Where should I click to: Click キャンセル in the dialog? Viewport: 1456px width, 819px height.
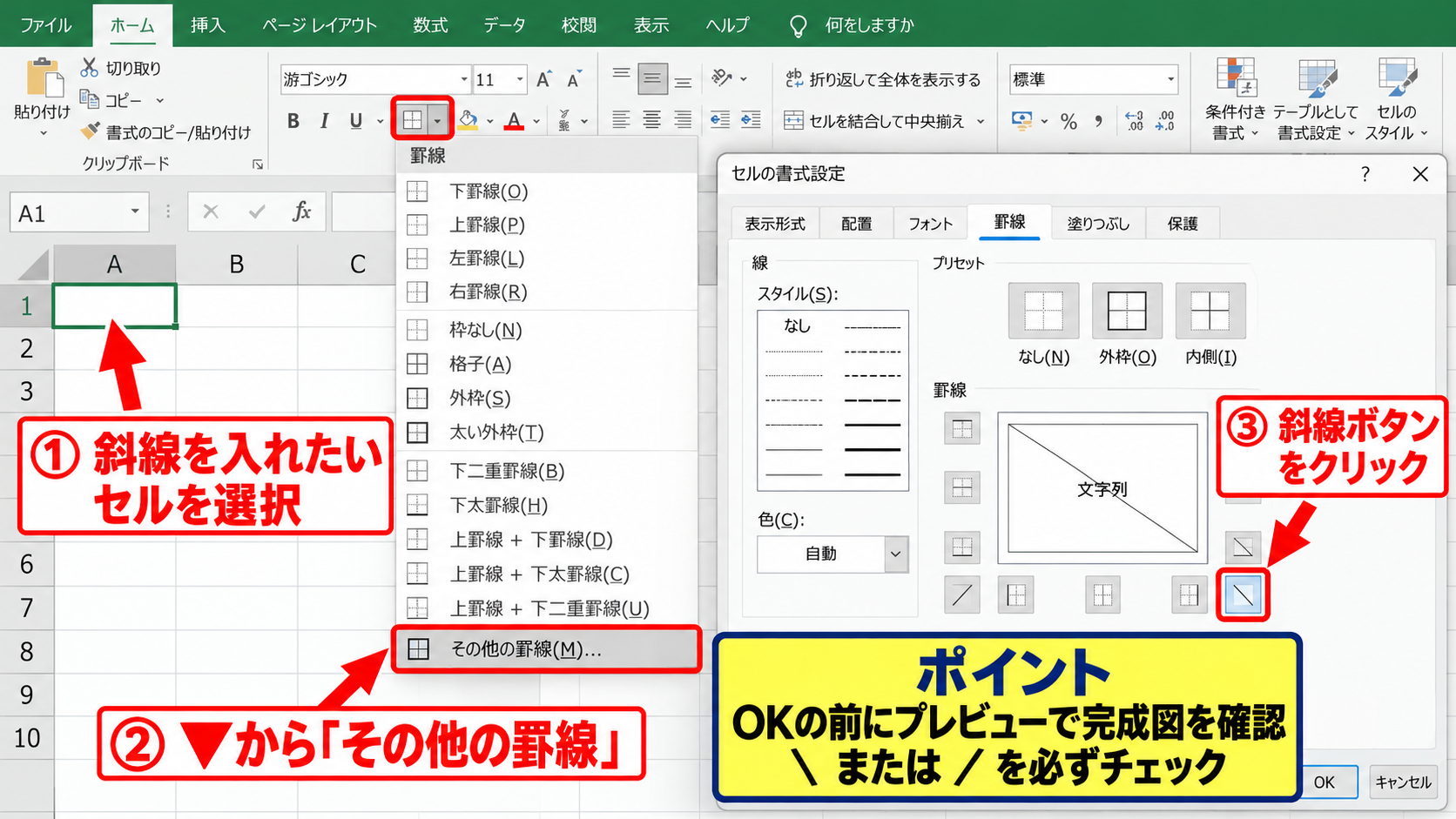point(1403,782)
